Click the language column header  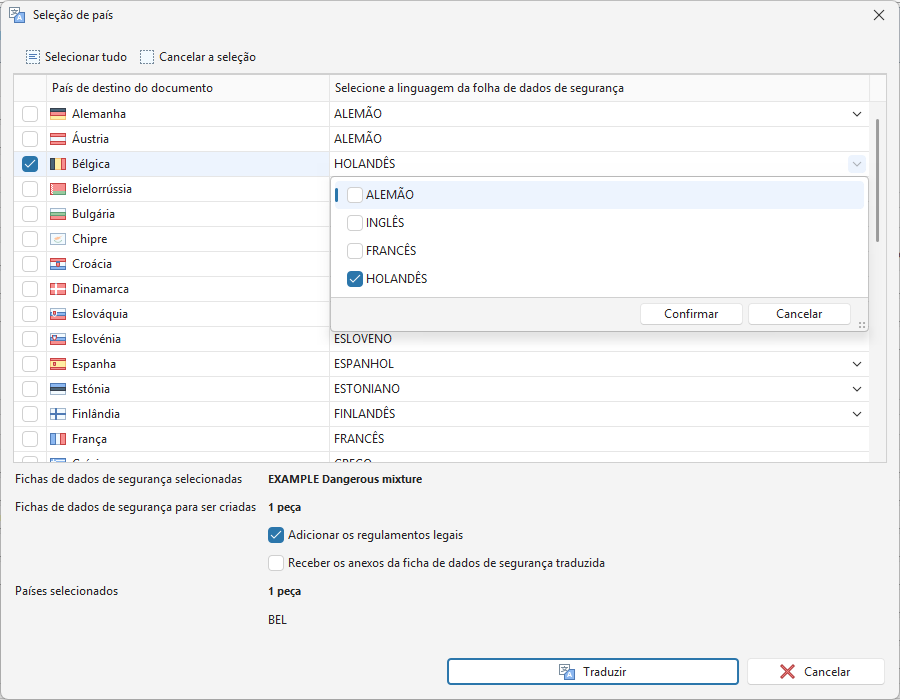[599, 88]
